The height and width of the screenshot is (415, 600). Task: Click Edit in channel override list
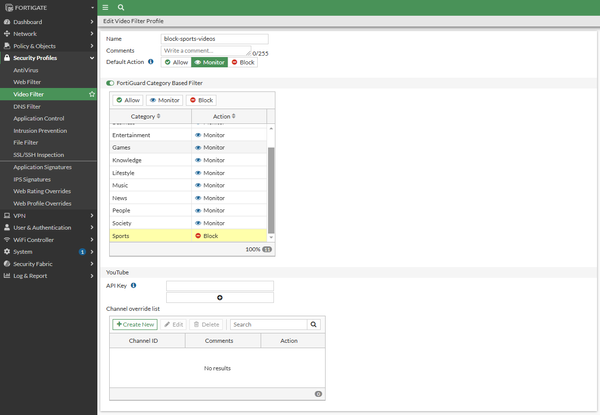click(x=174, y=324)
